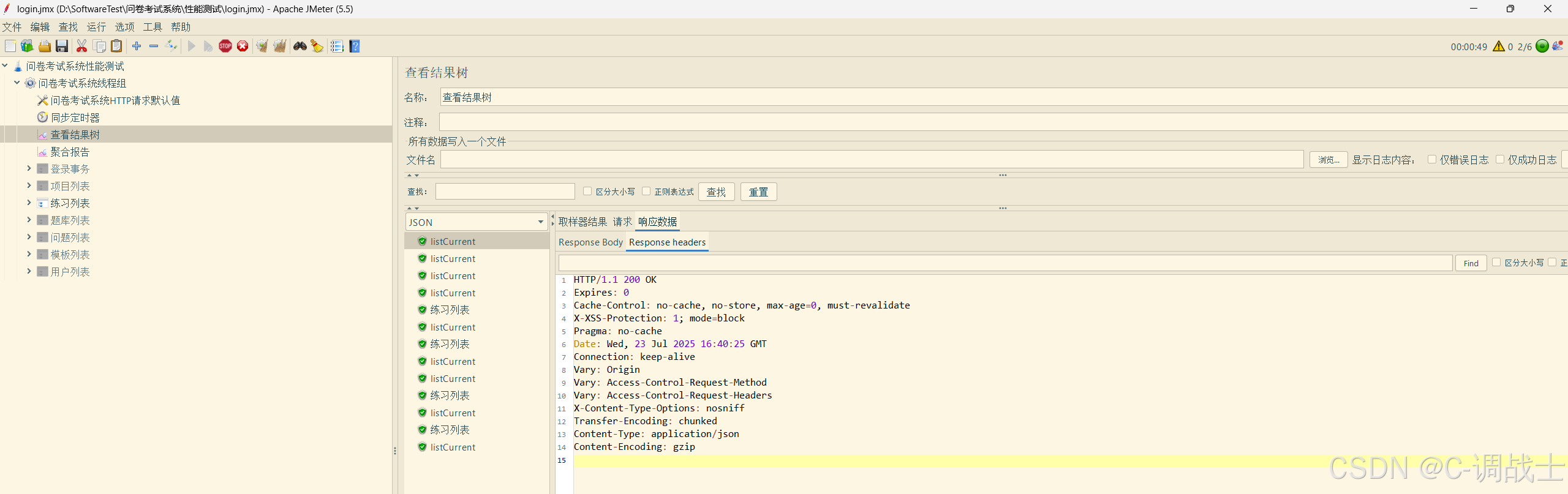Click the remote engines icon at right
Image resolution: width=1568 pixels, height=494 pixels.
1558,46
